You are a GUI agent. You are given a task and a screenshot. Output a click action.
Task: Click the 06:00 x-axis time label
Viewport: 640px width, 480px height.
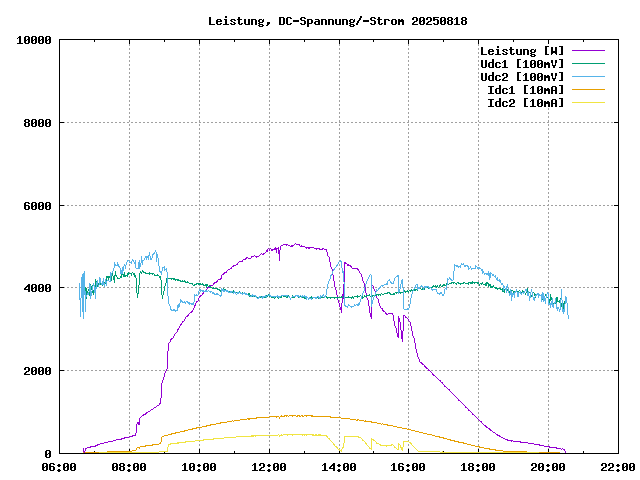[x=59, y=467]
